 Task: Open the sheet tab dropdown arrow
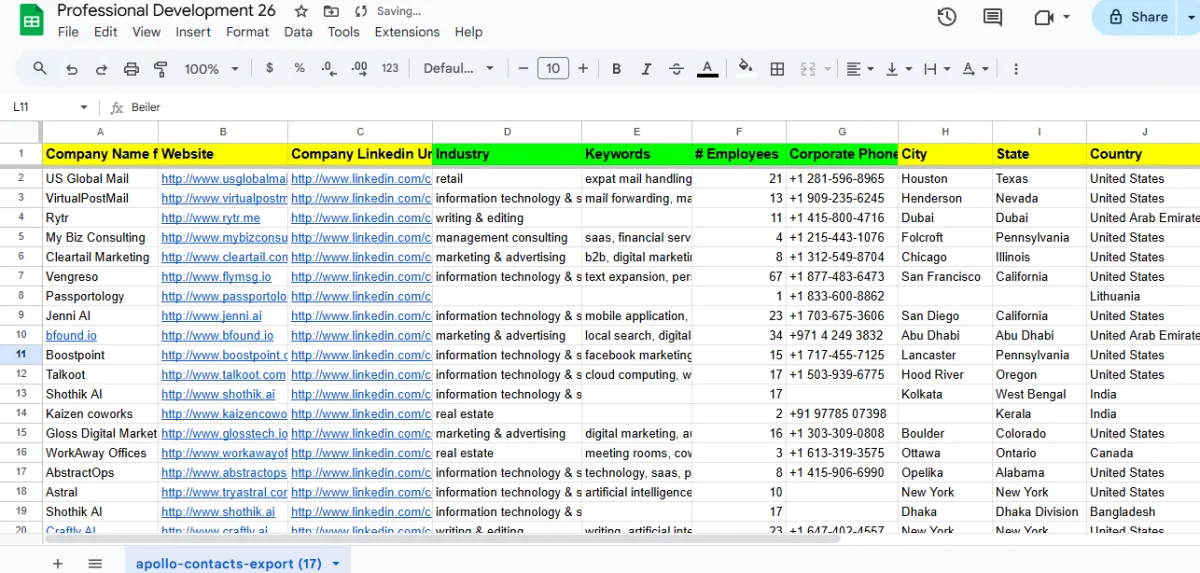point(336,564)
